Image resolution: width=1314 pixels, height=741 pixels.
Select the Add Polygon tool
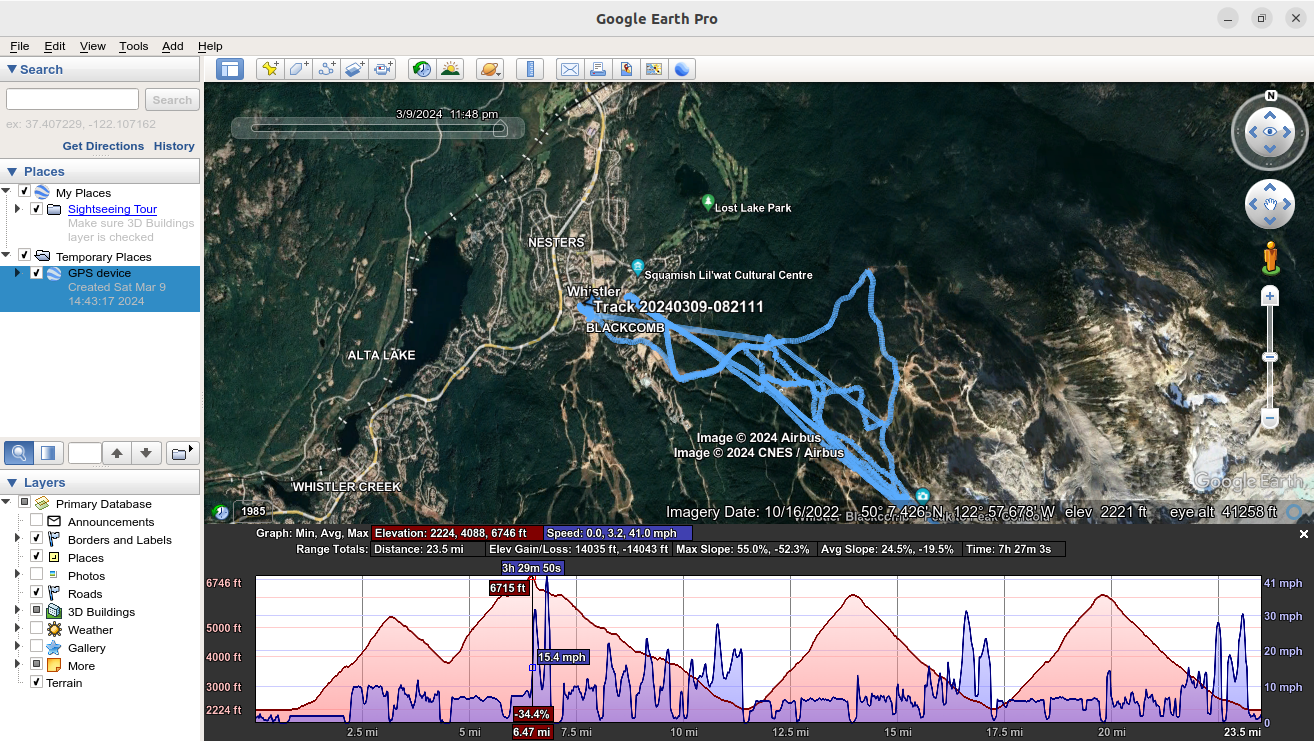tap(298, 69)
